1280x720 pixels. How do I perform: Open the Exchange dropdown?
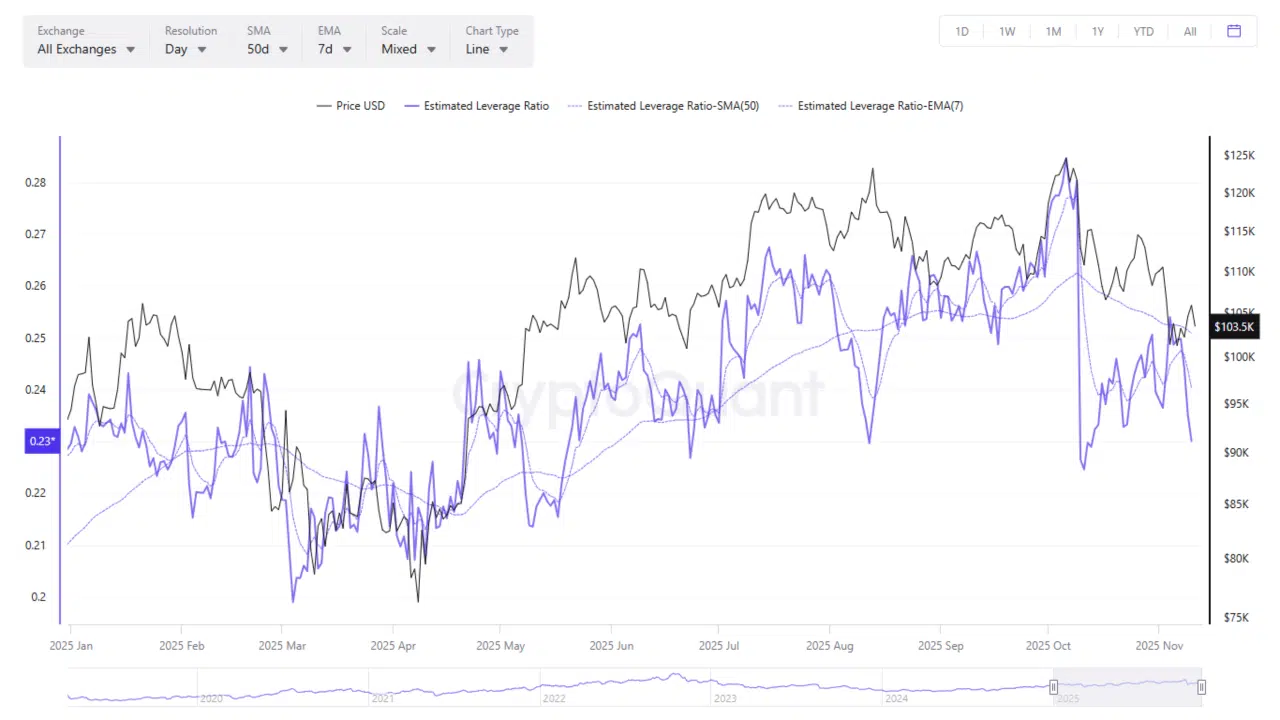click(x=86, y=49)
